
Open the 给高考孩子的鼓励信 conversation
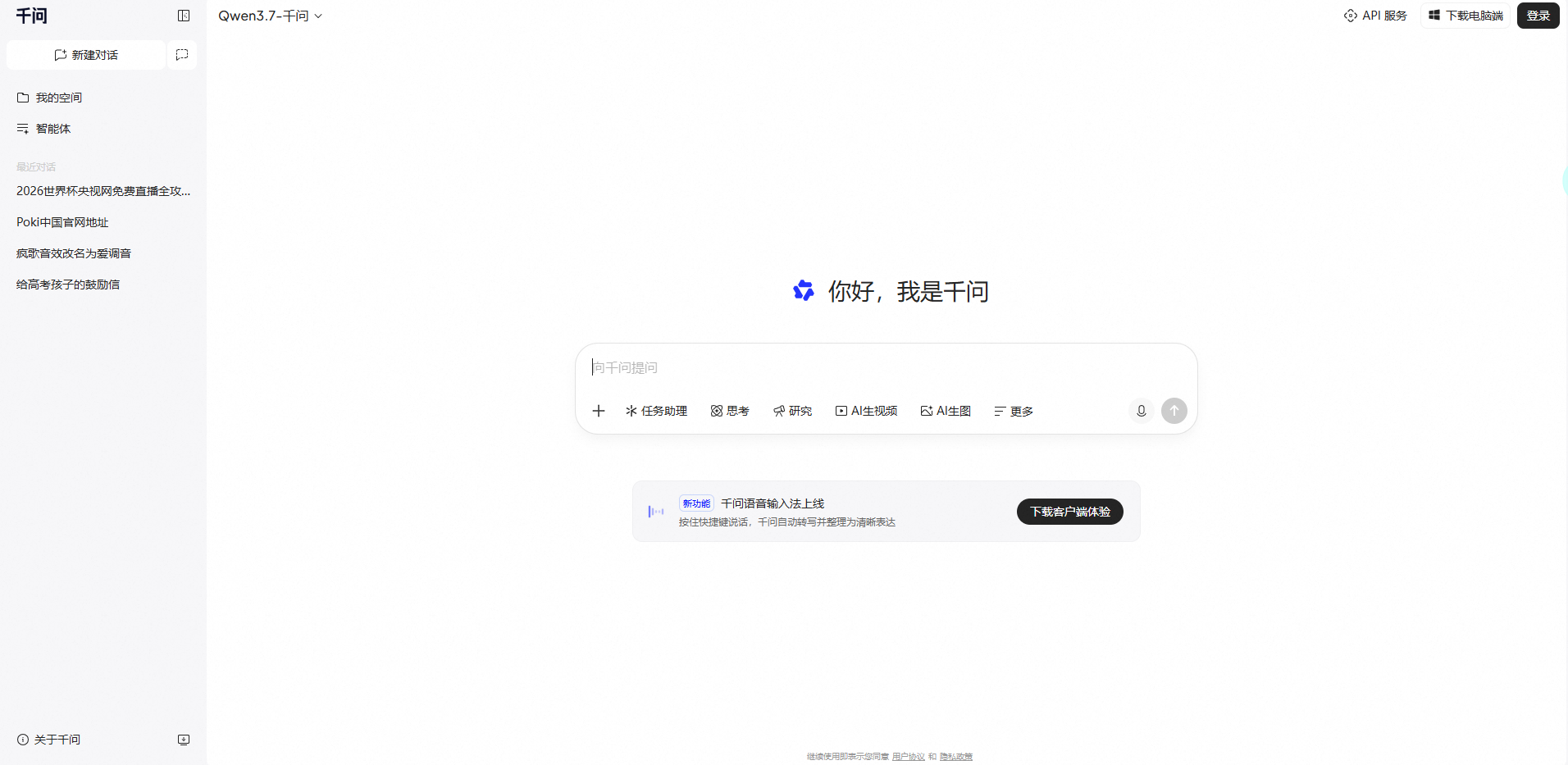click(103, 285)
